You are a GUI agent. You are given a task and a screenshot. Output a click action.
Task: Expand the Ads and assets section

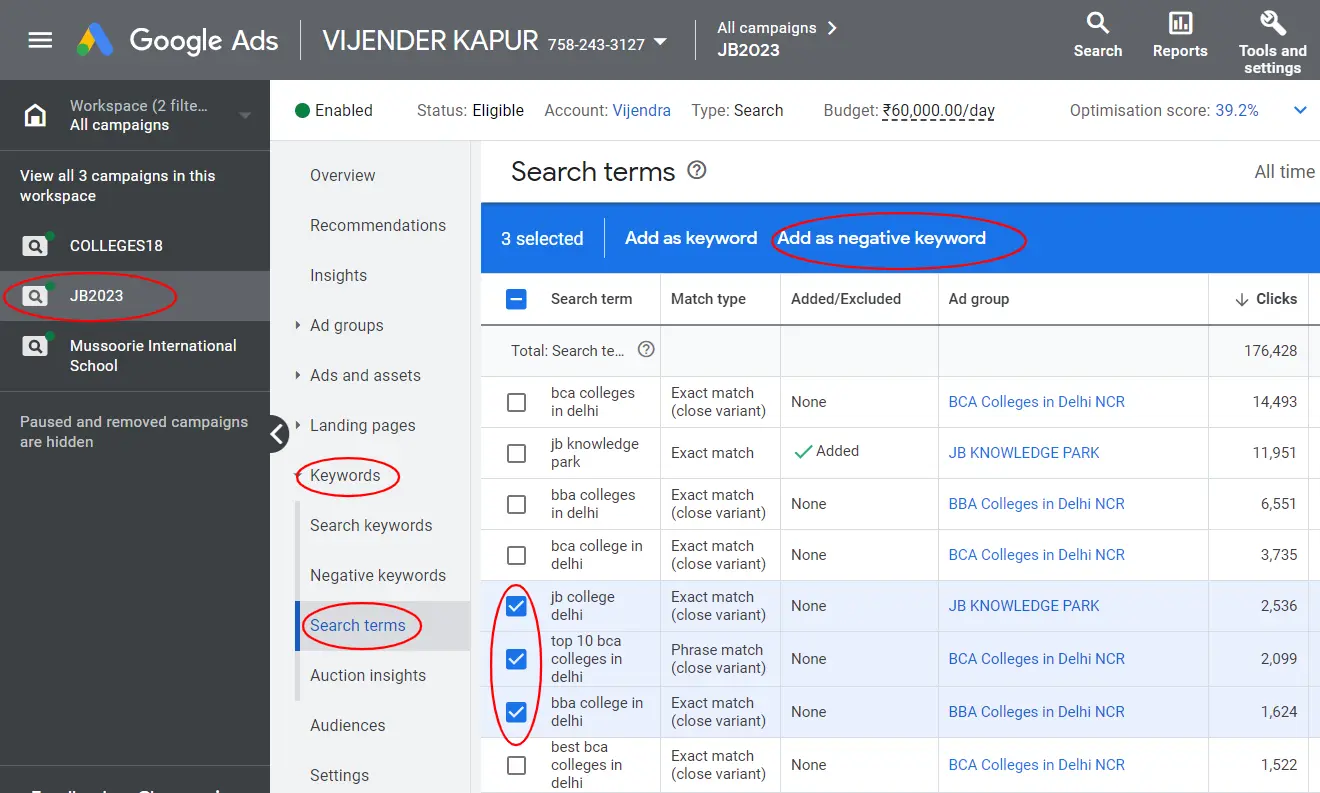(298, 375)
